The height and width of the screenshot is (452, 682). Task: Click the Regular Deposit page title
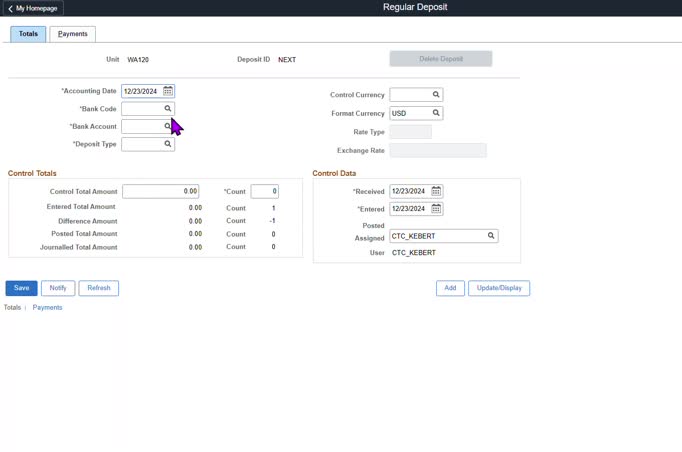point(415,7)
